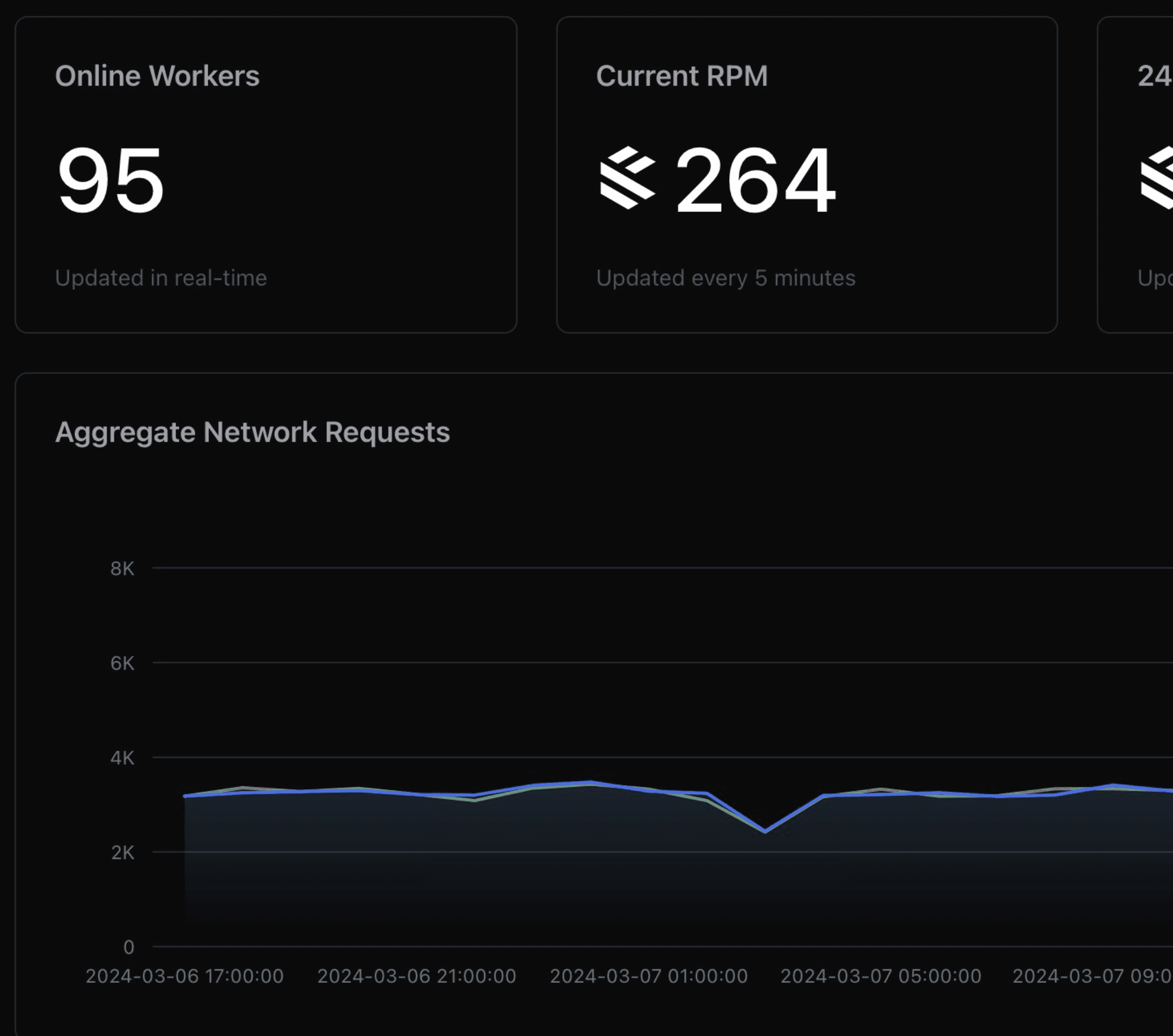Click the 264 current RPM value

click(756, 179)
